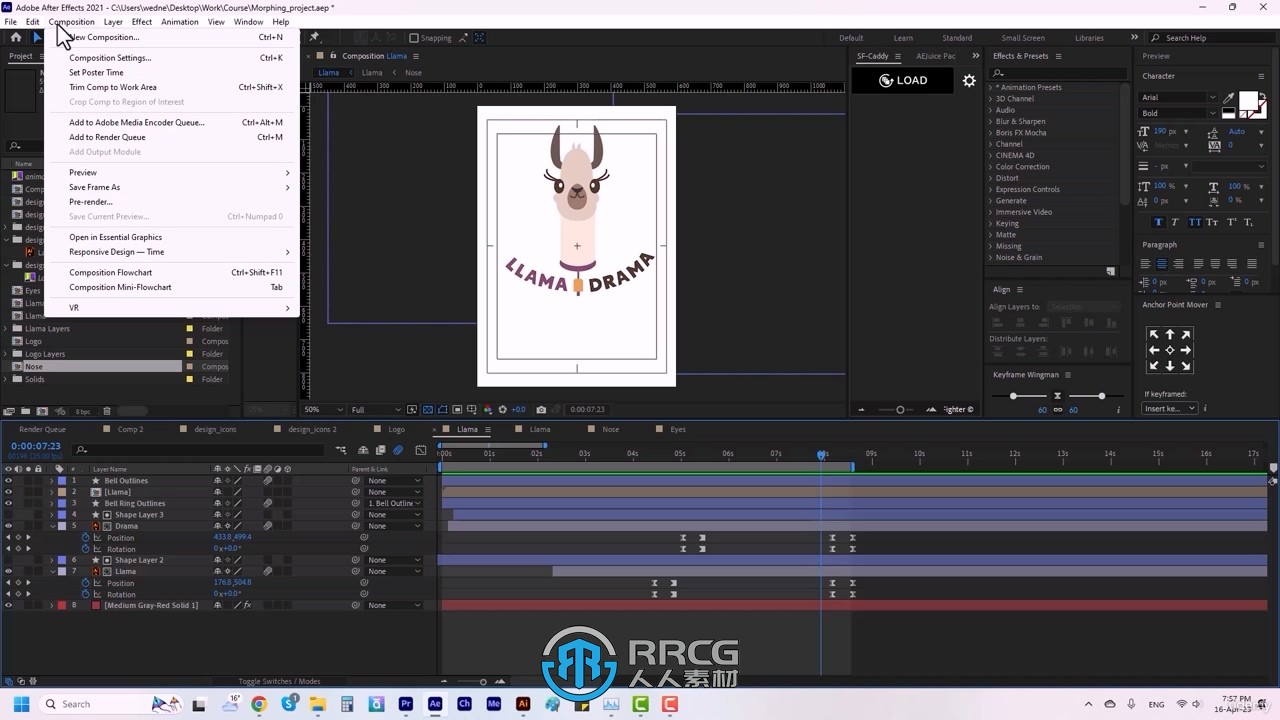This screenshot has height=720, width=1280.
Task: Hide the Bell Outlines layer
Action: coord(9,481)
